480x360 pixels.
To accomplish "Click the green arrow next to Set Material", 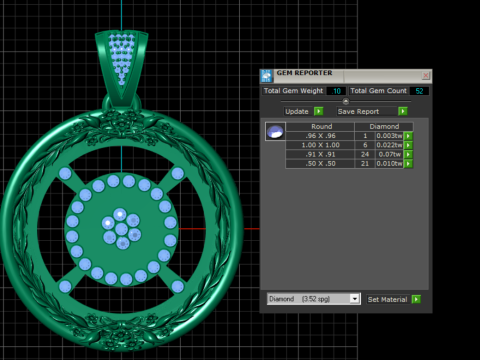I will tap(416, 299).
